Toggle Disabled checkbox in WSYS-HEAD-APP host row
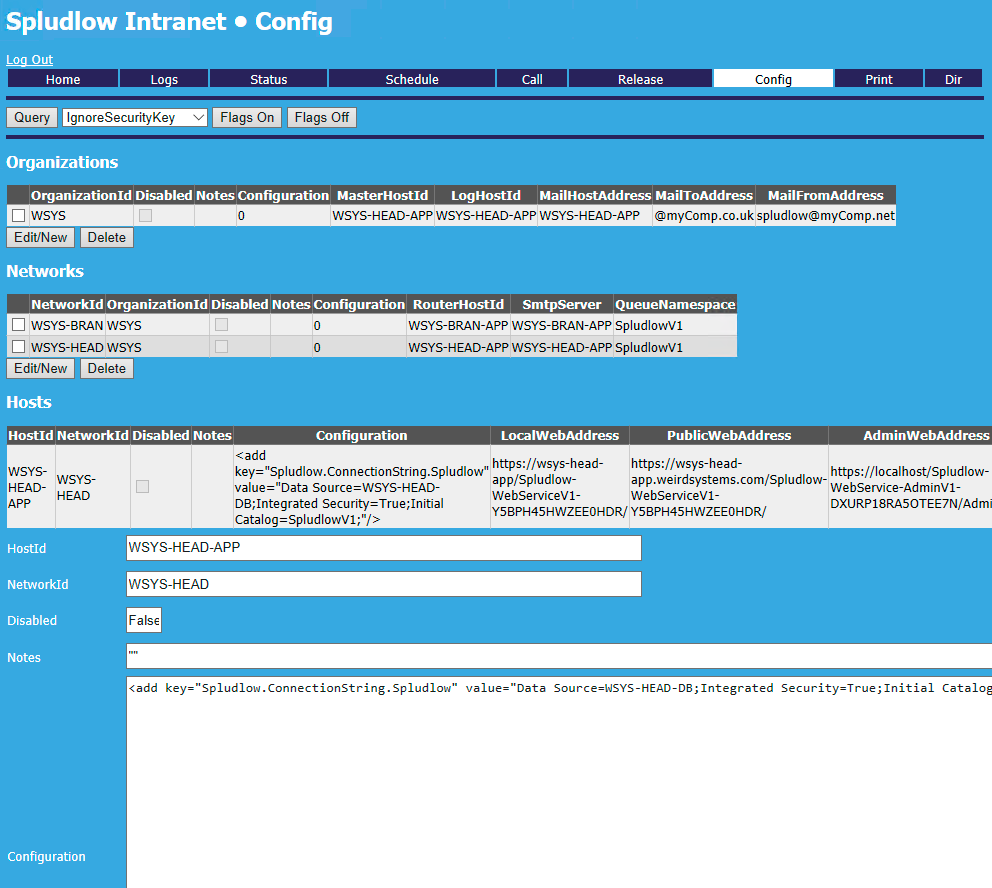The width and height of the screenshot is (992, 888). pyautogui.click(x=142, y=486)
